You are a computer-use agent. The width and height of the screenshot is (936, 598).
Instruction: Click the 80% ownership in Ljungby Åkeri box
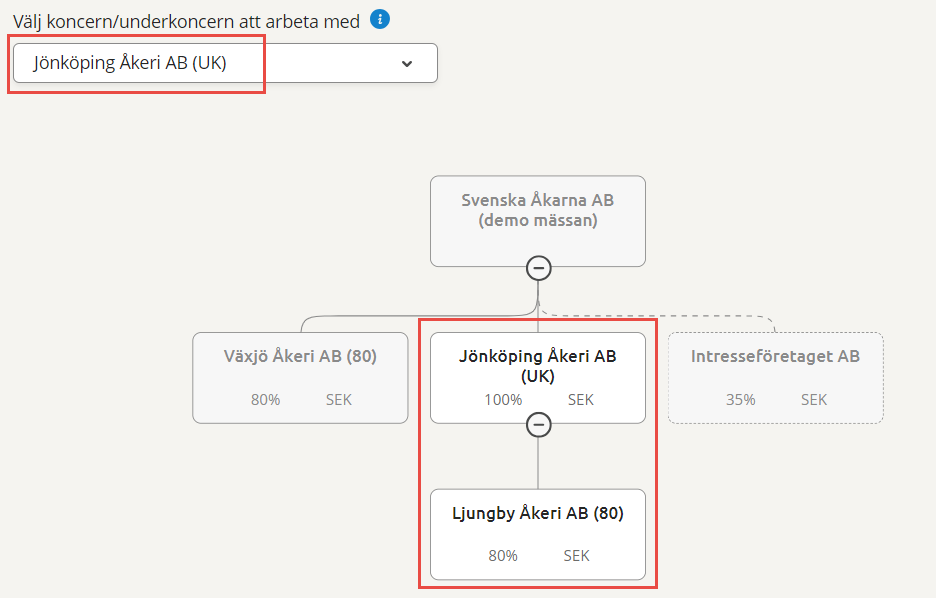(x=503, y=556)
